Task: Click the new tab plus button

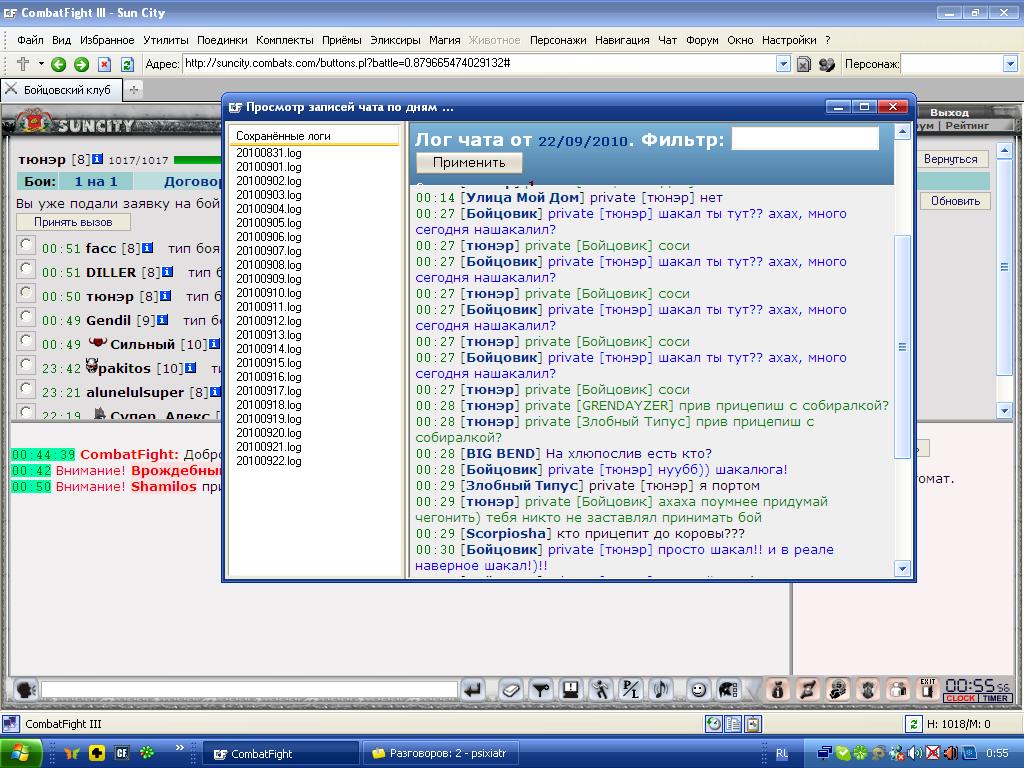Action: (x=134, y=90)
